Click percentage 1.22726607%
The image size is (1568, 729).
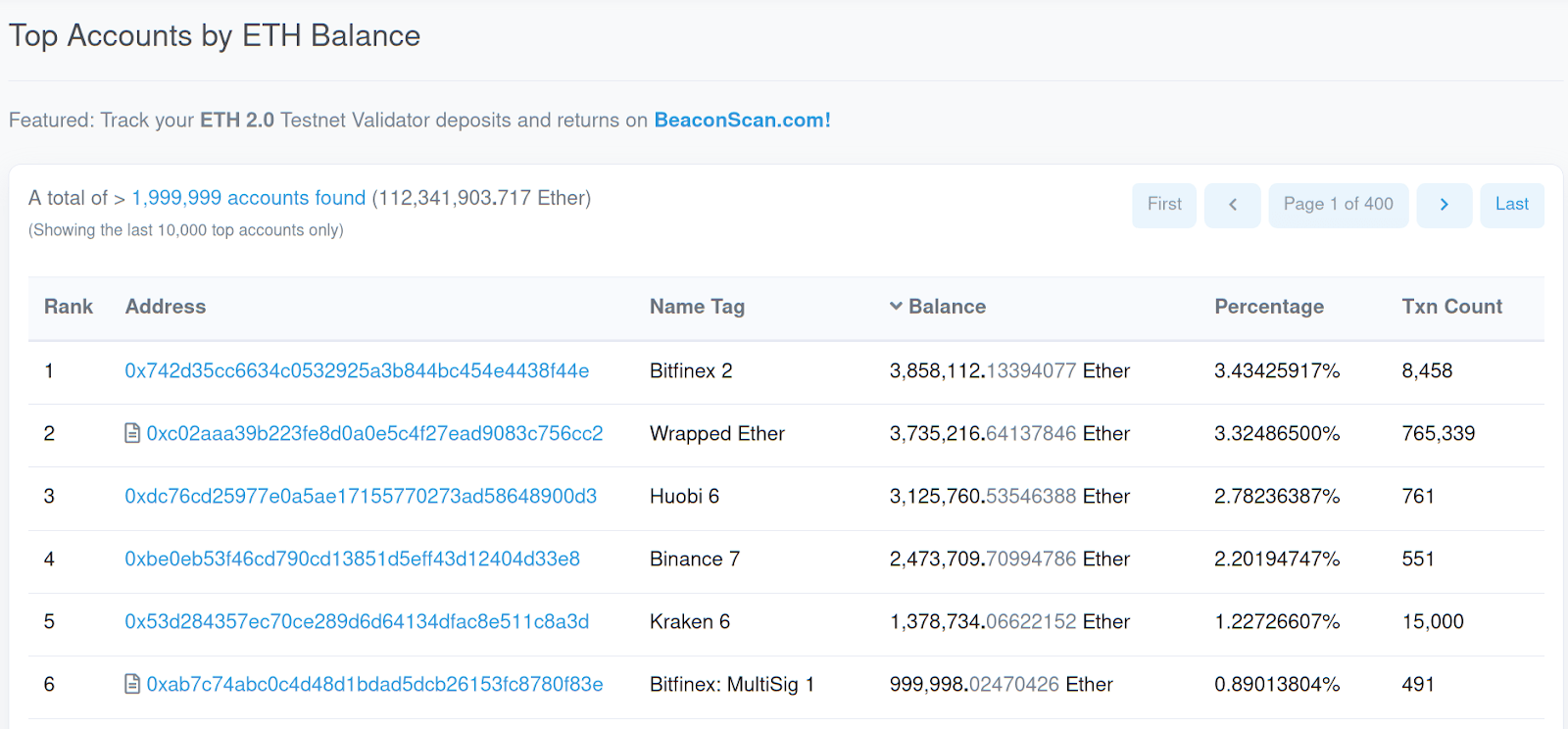[x=1277, y=621]
